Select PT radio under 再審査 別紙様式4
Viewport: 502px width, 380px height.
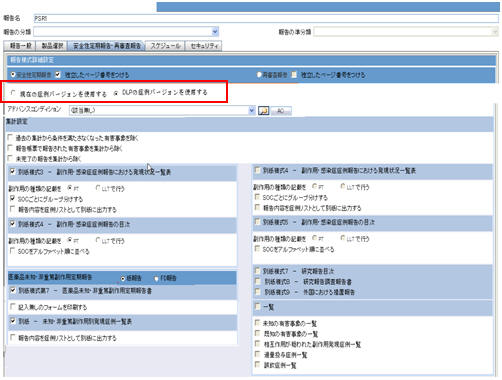314,187
